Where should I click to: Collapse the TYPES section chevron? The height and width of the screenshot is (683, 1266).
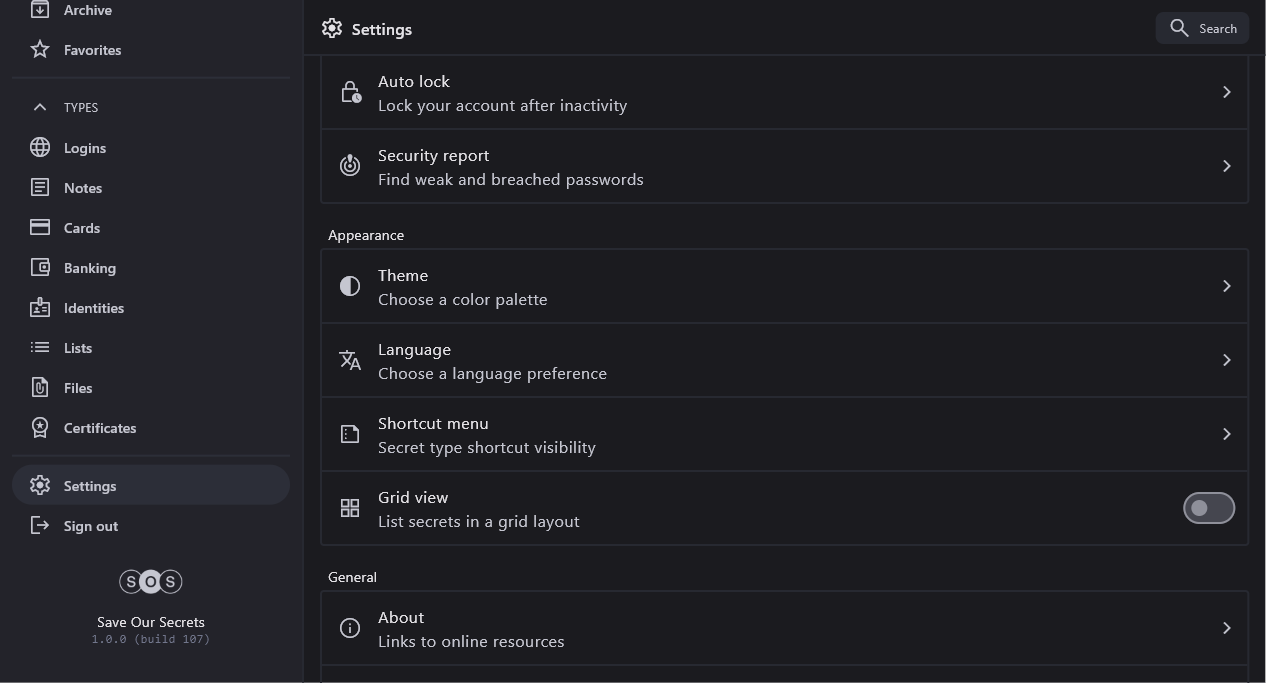click(x=40, y=107)
